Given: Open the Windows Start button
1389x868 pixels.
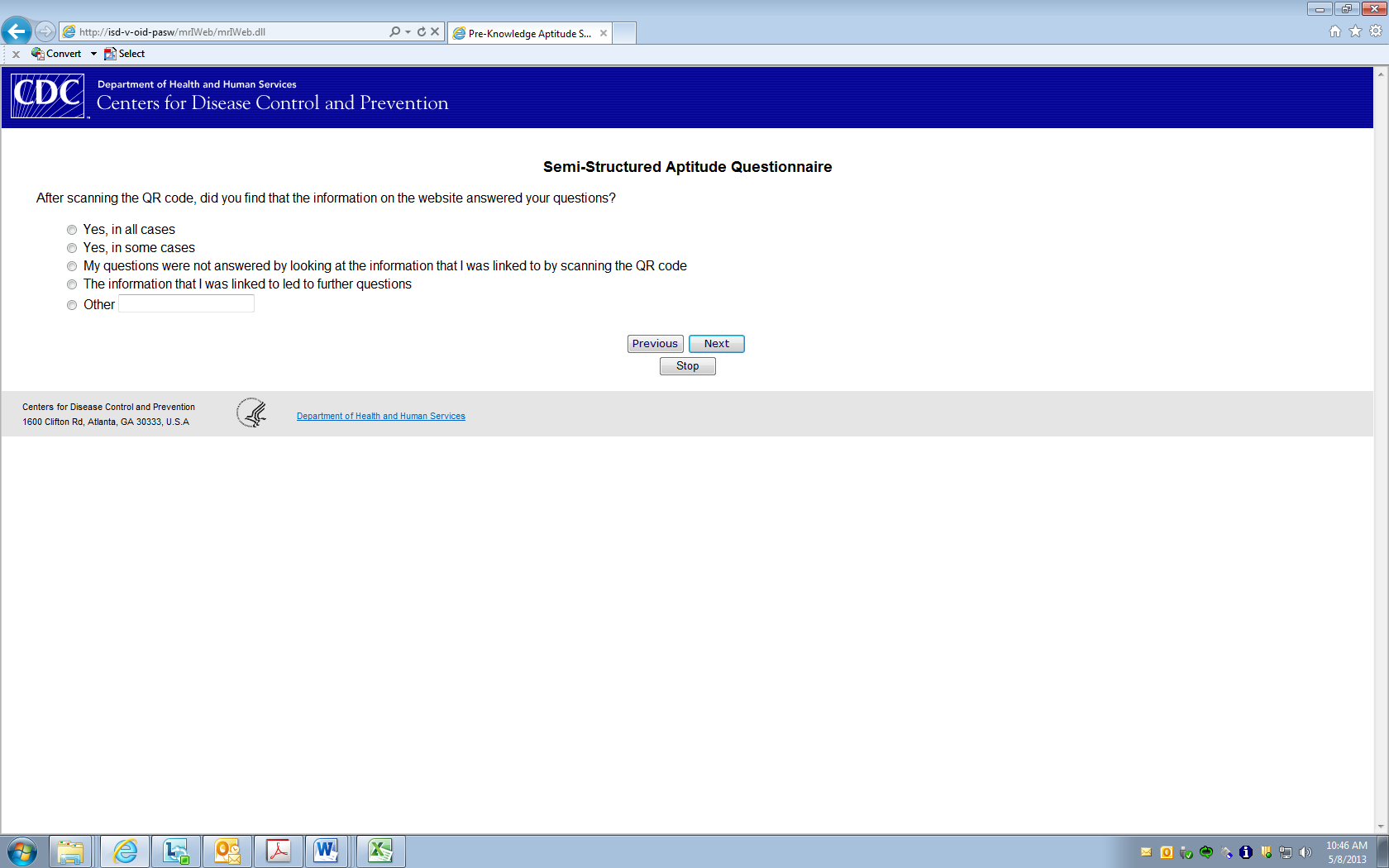Looking at the screenshot, I should (x=22, y=851).
